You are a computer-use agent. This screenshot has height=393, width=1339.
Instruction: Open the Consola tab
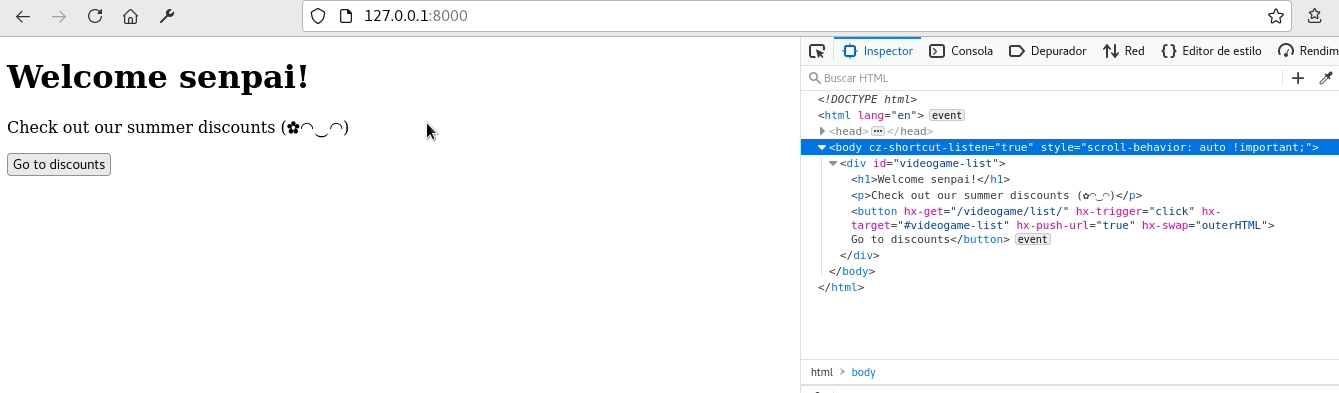pos(961,51)
